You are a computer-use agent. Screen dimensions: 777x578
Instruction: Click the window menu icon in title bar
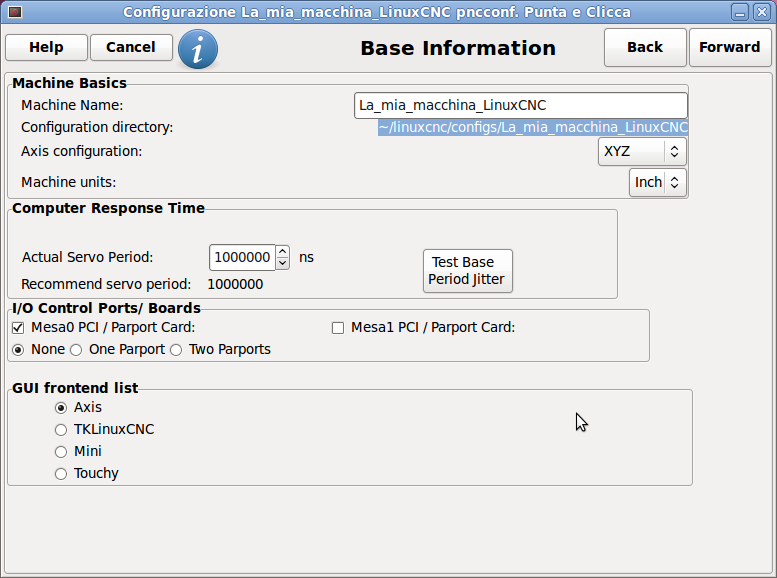click(x=15, y=11)
